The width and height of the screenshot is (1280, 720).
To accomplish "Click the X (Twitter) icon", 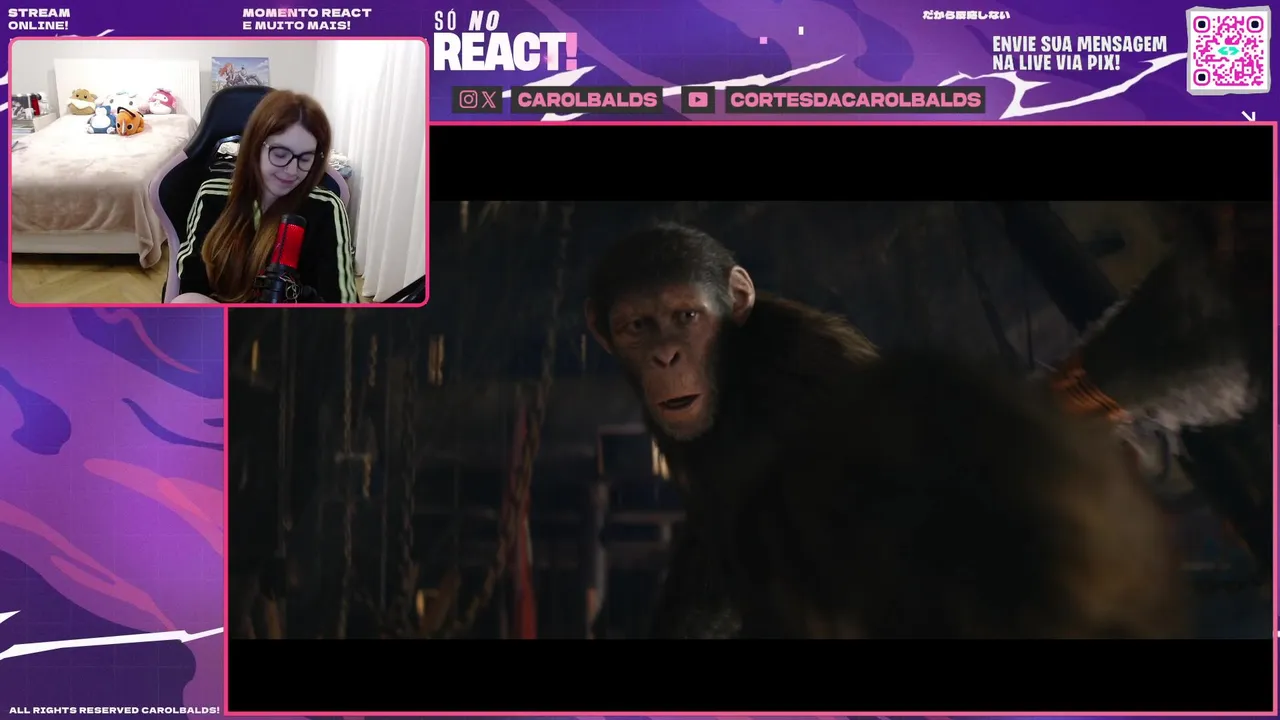I will [488, 99].
